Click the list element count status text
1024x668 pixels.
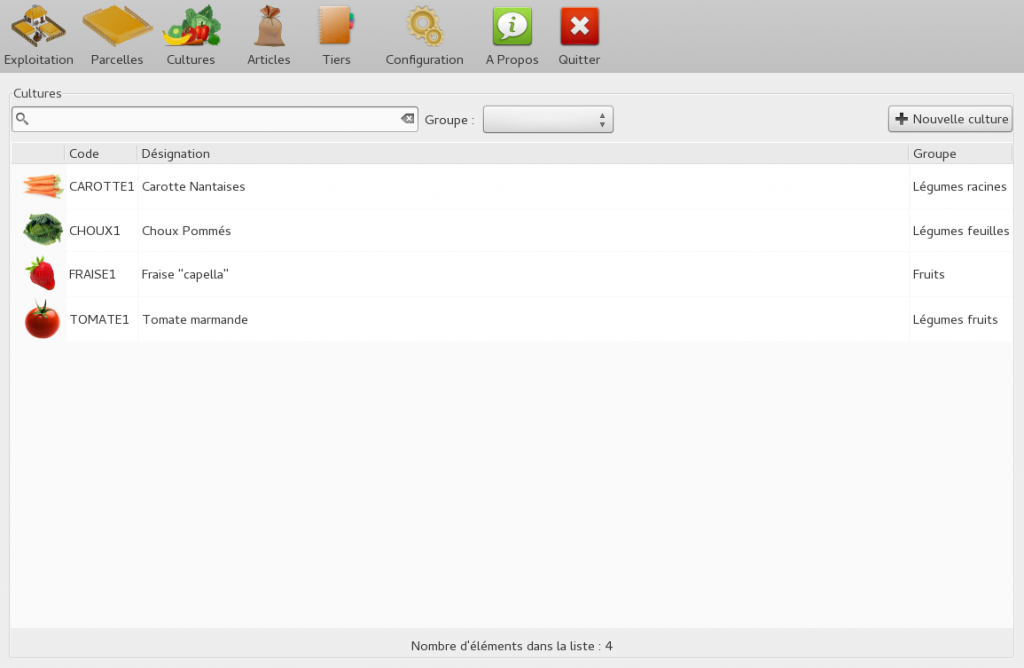pyautogui.click(x=511, y=646)
